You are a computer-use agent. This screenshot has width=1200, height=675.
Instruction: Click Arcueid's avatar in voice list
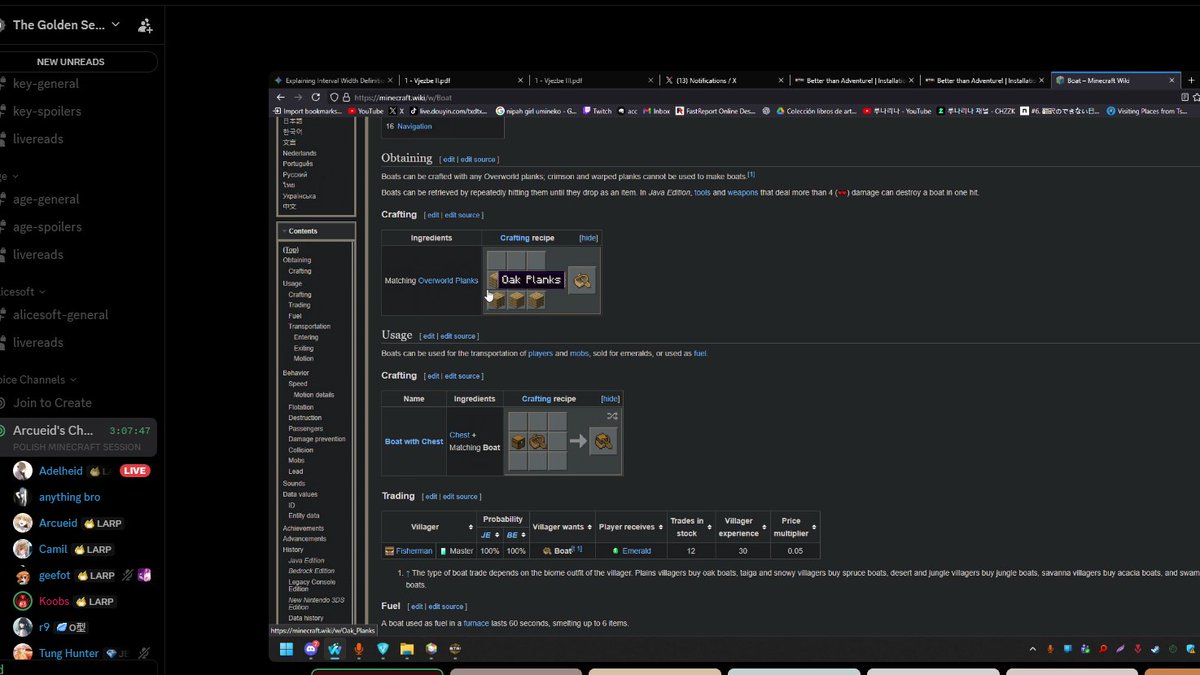22,523
